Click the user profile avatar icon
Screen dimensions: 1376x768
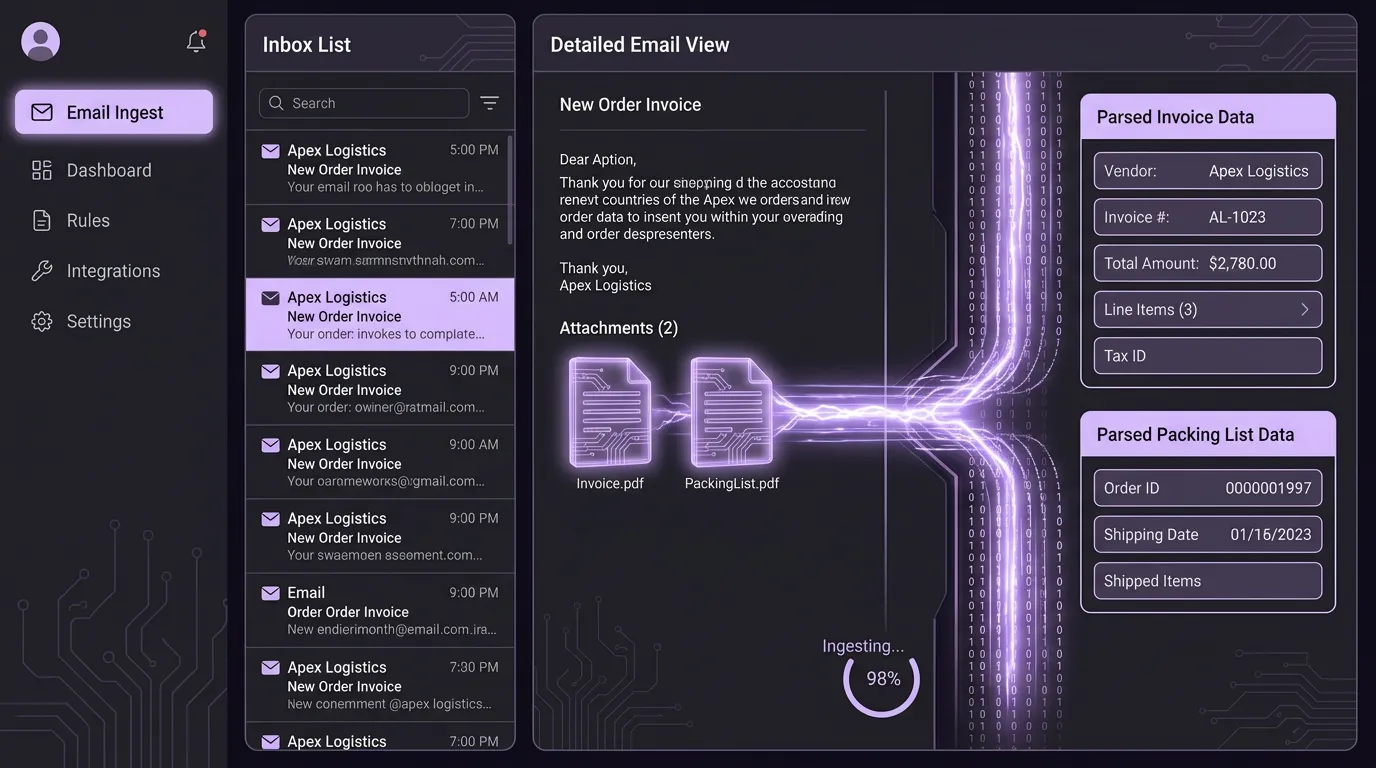[x=41, y=42]
